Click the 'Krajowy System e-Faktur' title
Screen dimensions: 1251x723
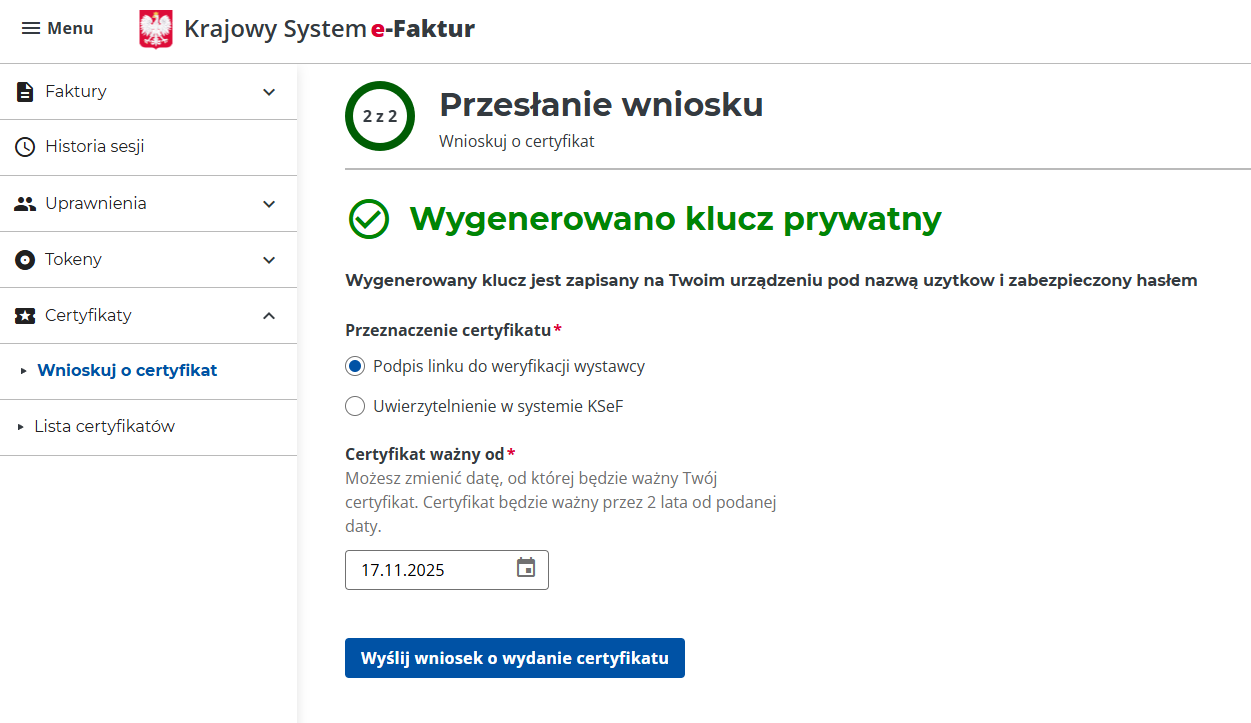point(329,29)
